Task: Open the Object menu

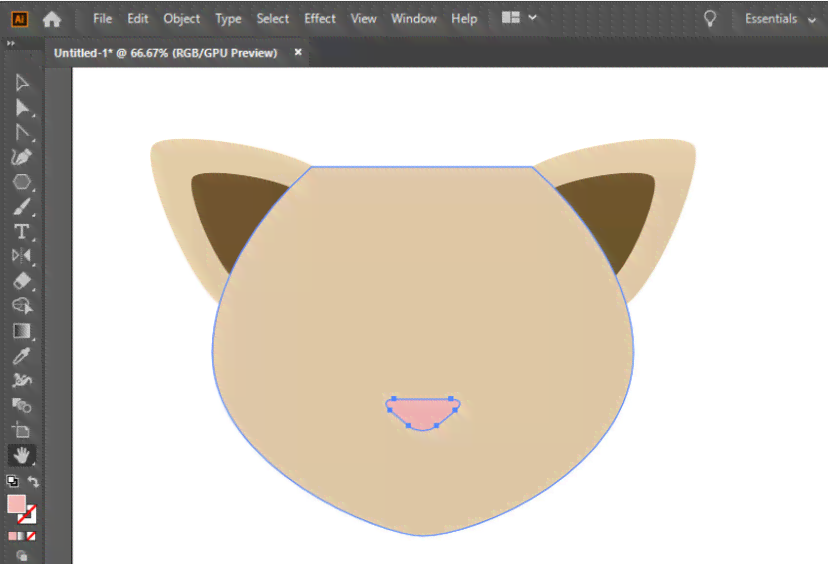Action: click(182, 19)
